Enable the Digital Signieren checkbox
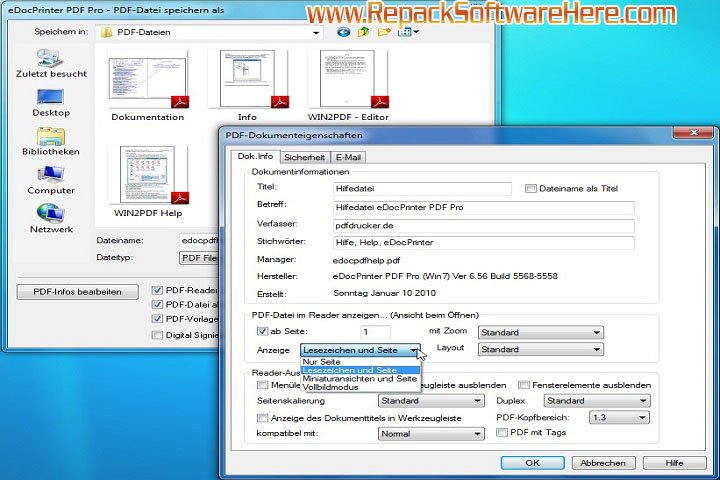Screen dimensions: 720x480 point(158,335)
